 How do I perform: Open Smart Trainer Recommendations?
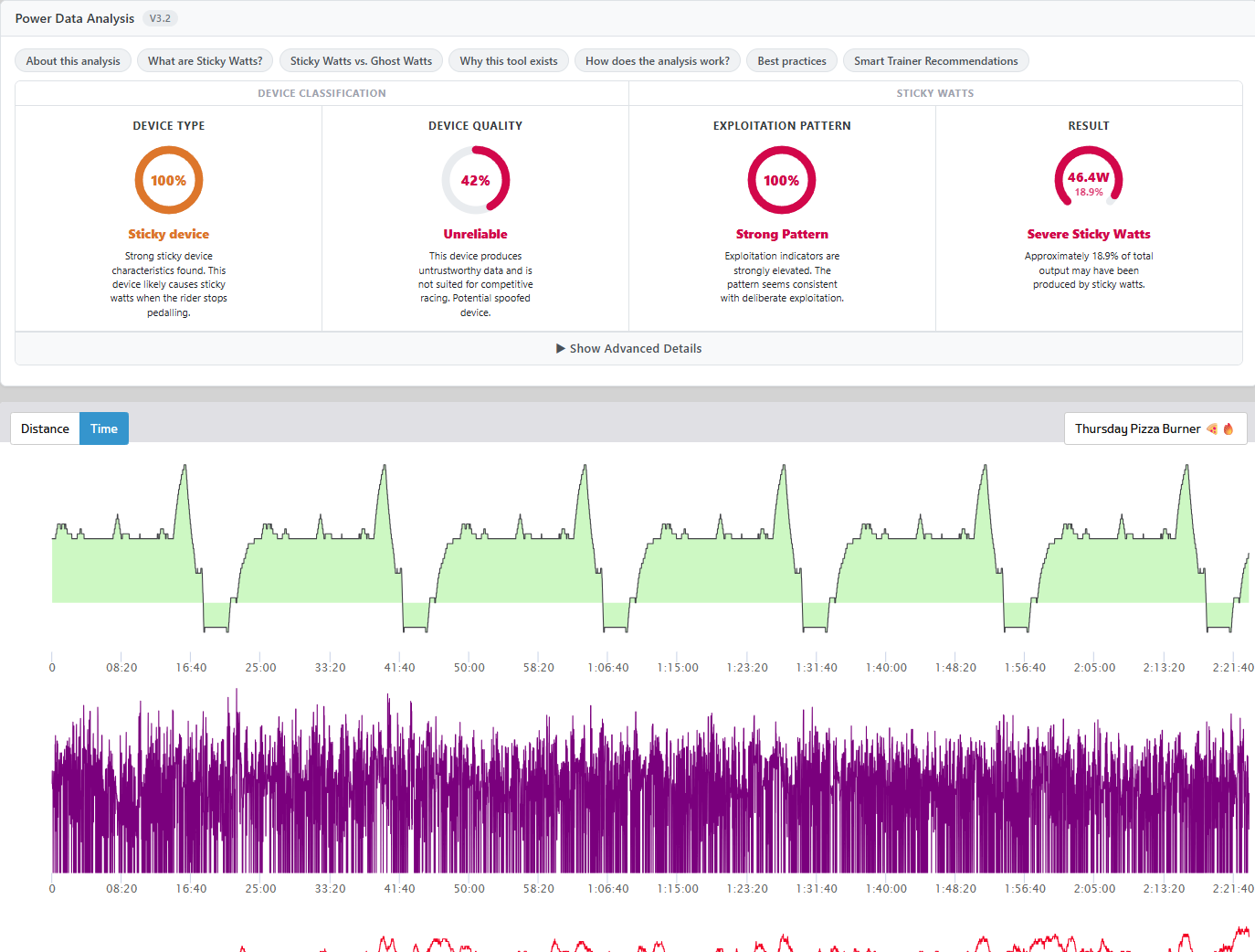(x=936, y=61)
